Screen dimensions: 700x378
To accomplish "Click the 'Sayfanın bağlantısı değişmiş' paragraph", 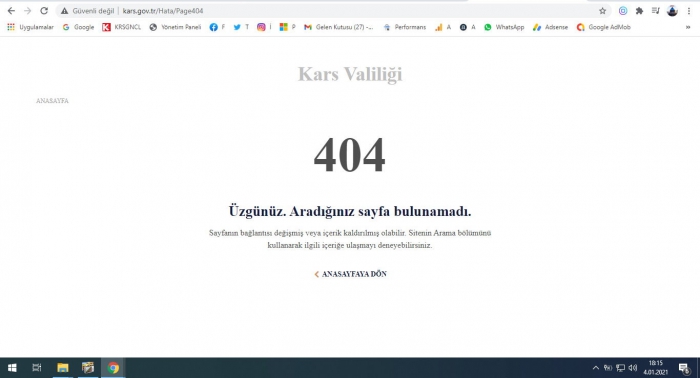I will [x=350, y=239].
